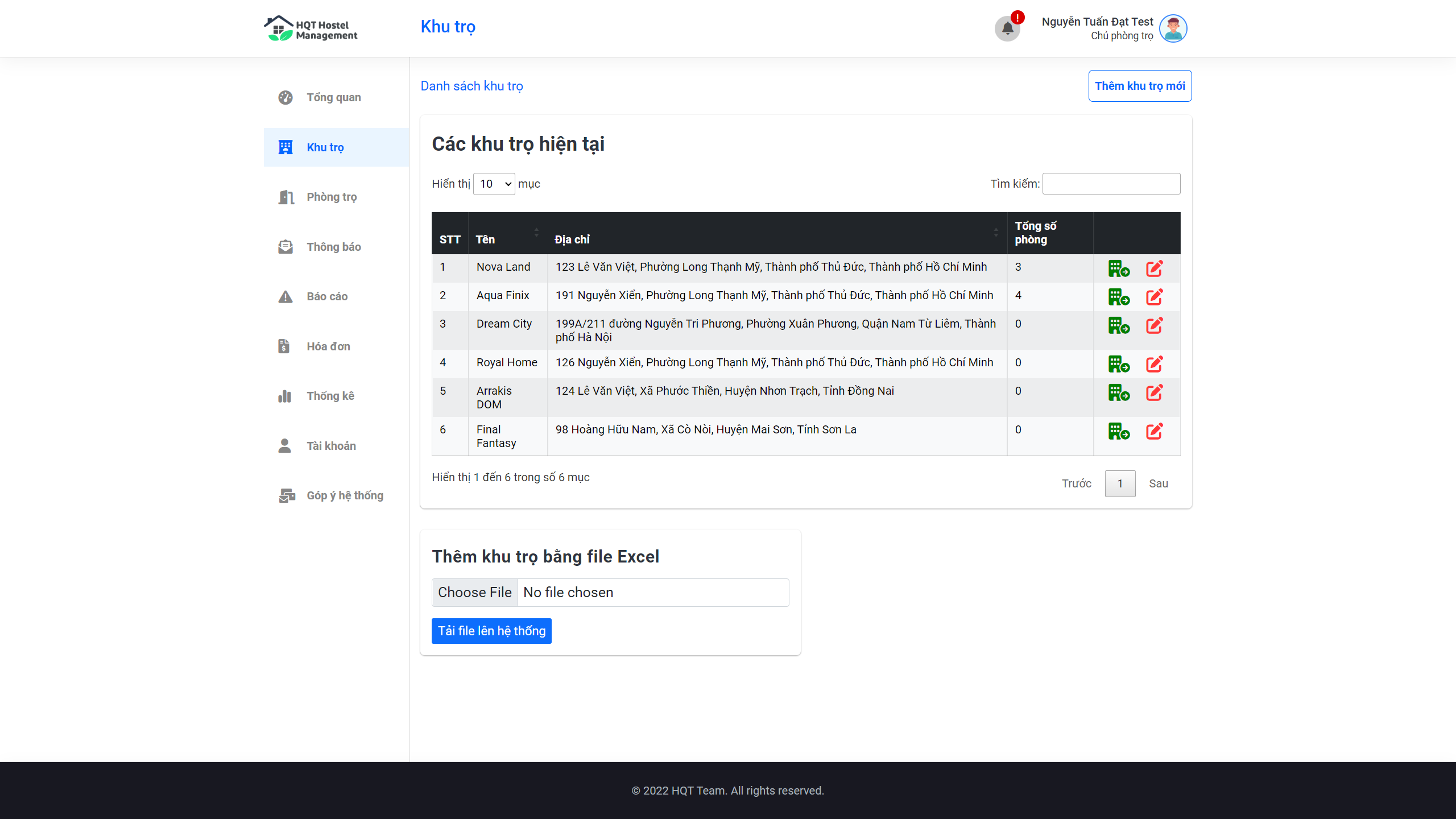The height and width of the screenshot is (819, 1456).
Task: Open green rooms icon for Aqua Finix
Action: pyautogui.click(x=1118, y=297)
